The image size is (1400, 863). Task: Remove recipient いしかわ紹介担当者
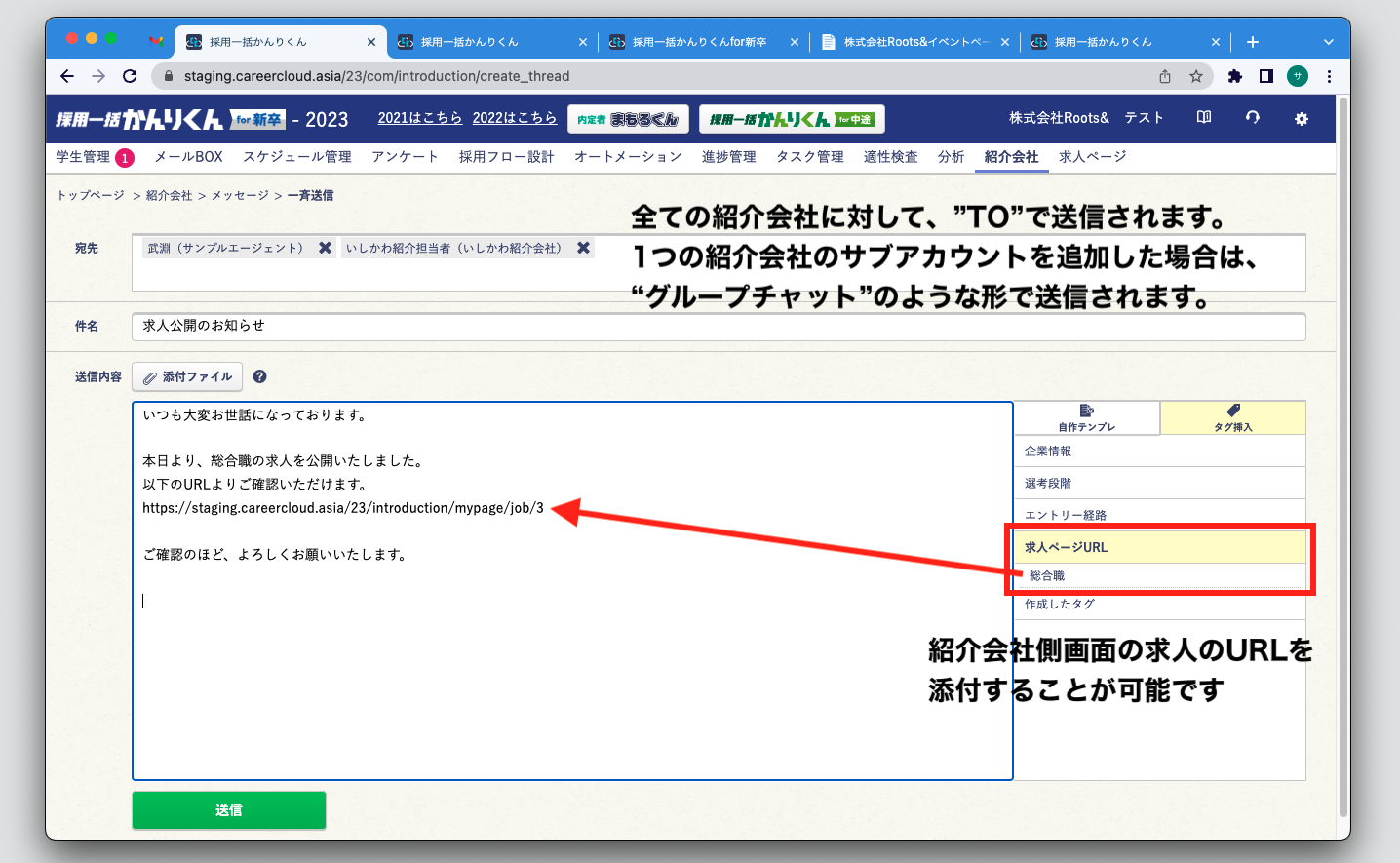[583, 248]
